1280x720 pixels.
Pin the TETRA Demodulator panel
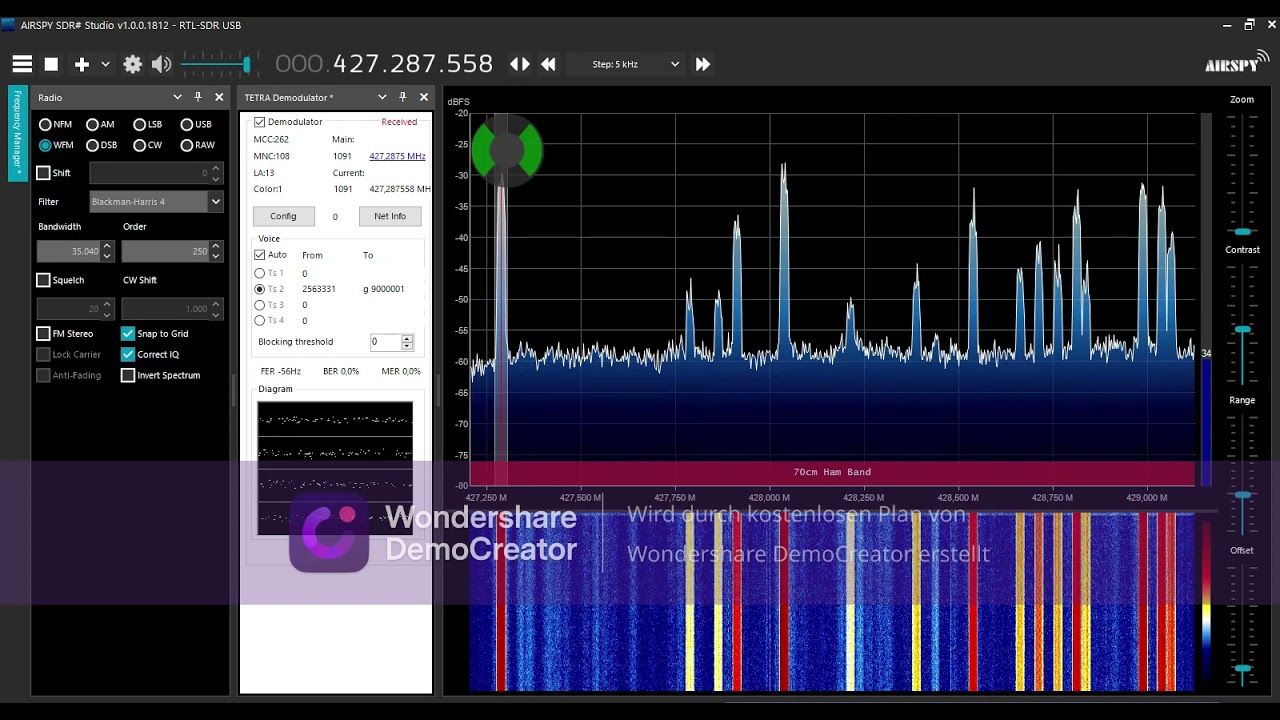point(403,97)
